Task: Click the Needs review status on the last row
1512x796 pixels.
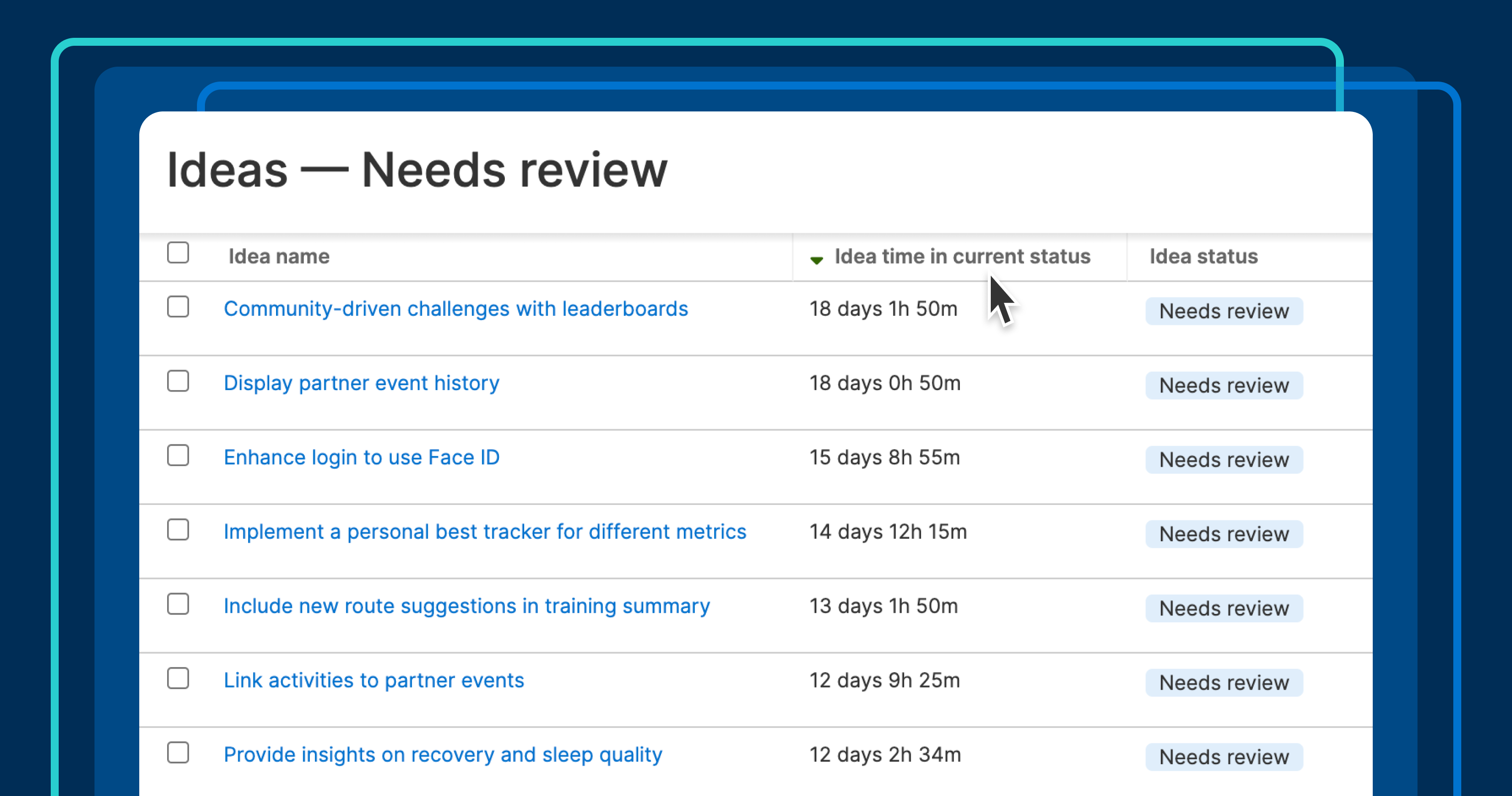Action: tap(1223, 757)
